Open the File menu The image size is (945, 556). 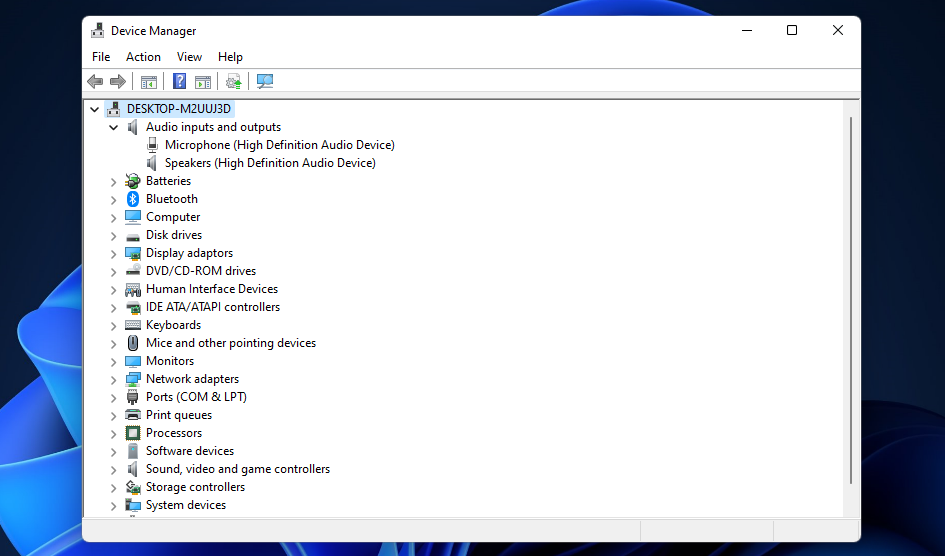coord(101,57)
